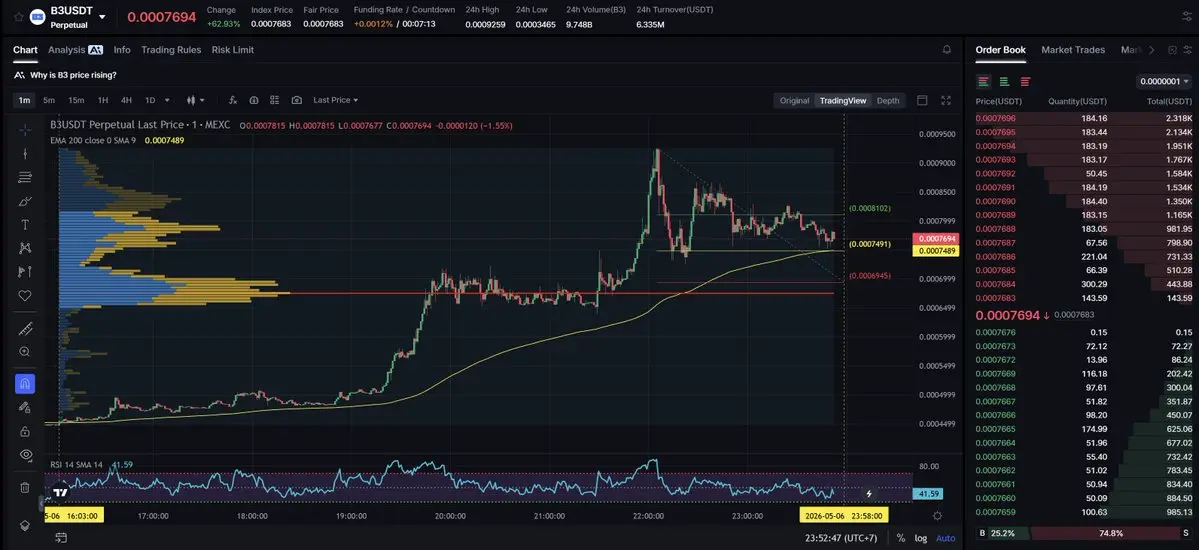Select the text annotation tool
Image resolution: width=1199 pixels, height=550 pixels.
pos(25,225)
